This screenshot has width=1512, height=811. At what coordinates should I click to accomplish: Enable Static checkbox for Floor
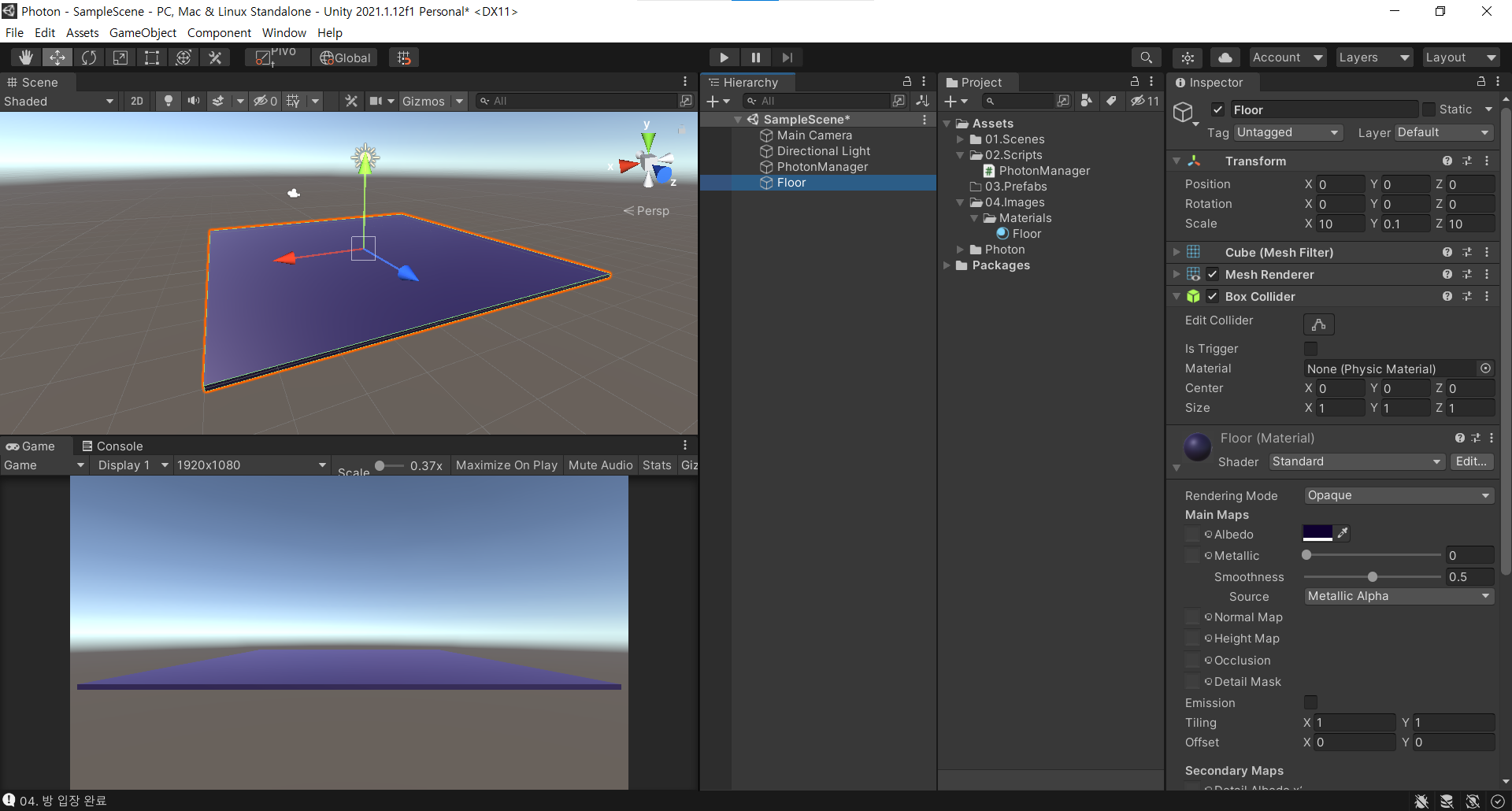pyautogui.click(x=1429, y=109)
